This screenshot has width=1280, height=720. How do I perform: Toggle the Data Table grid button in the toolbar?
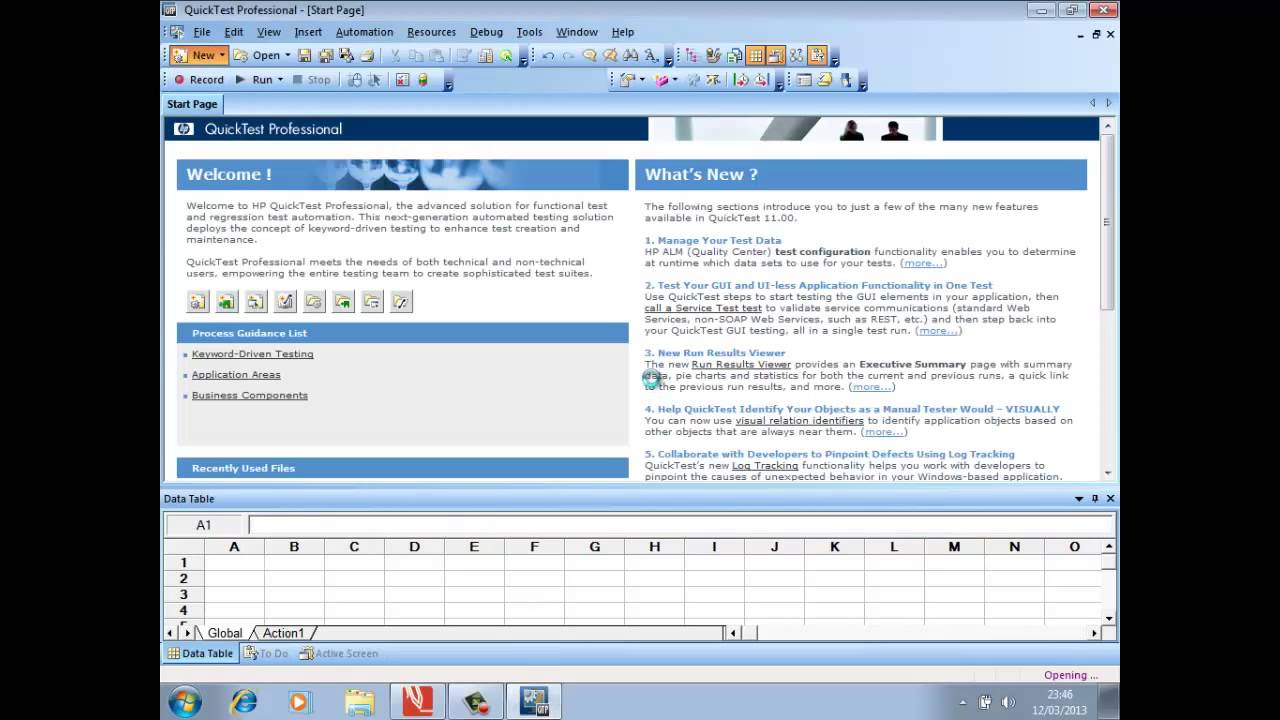pyautogui.click(x=756, y=56)
